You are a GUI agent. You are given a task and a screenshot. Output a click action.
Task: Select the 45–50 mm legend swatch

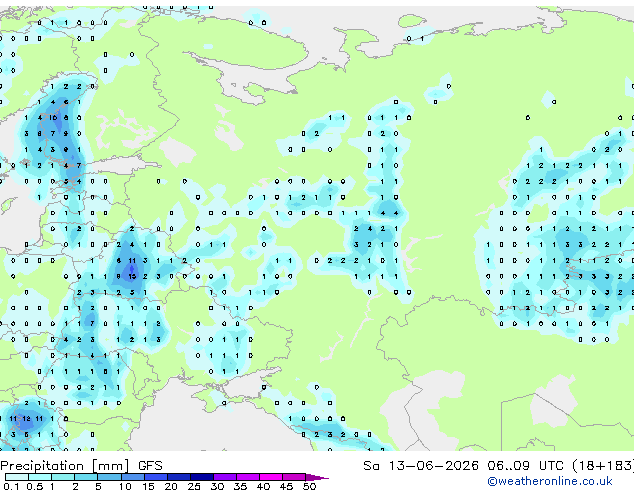(294, 477)
